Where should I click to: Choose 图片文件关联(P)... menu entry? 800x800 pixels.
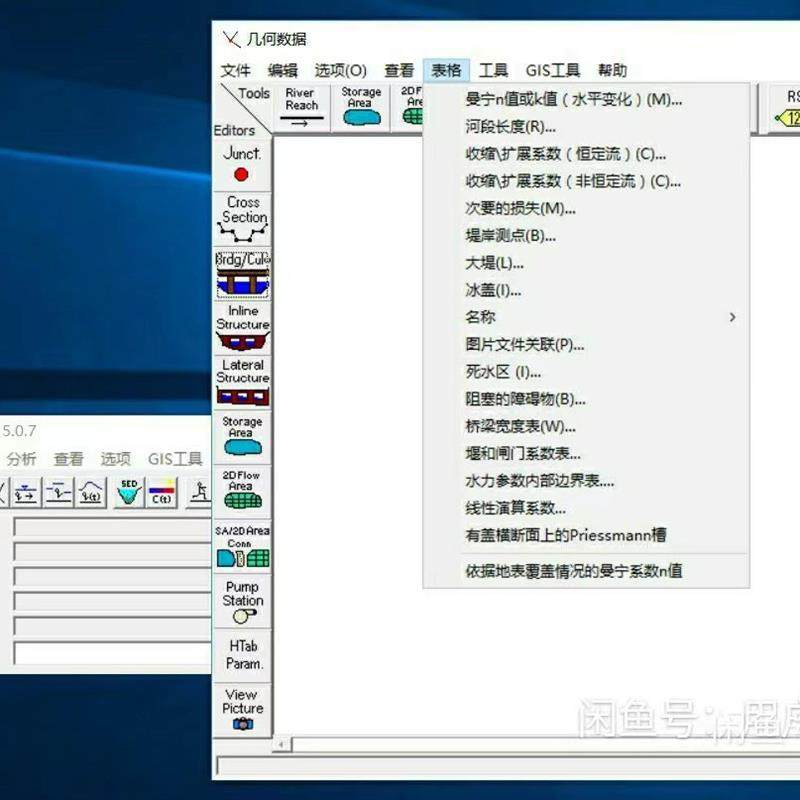point(586,345)
